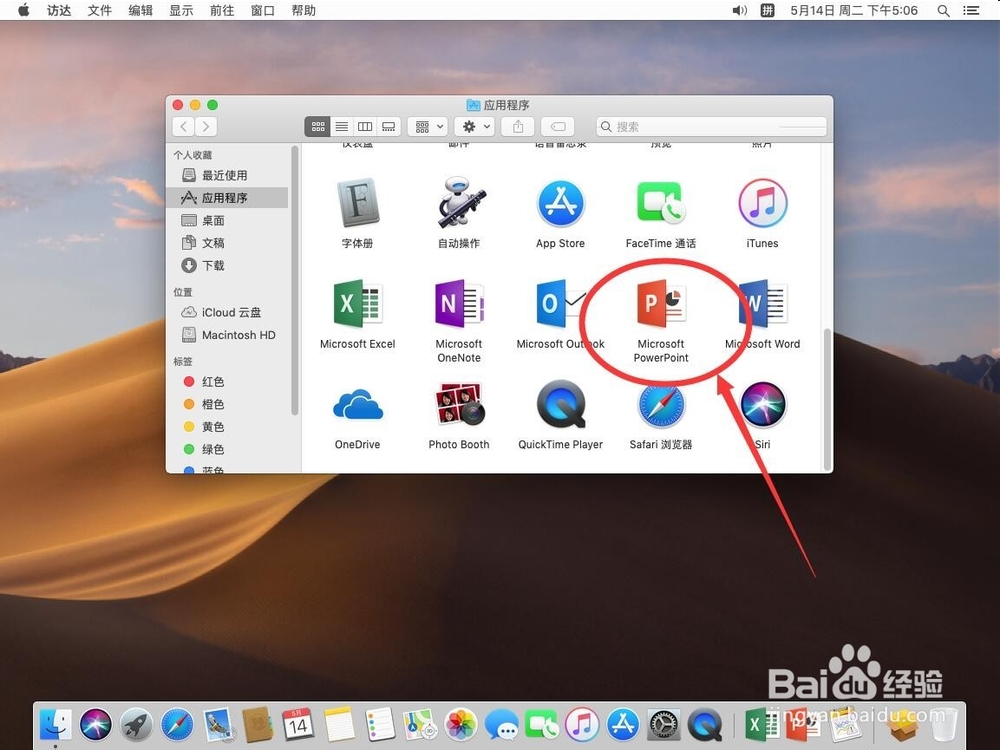Open the 帮助 menu
1000x750 pixels.
304,10
